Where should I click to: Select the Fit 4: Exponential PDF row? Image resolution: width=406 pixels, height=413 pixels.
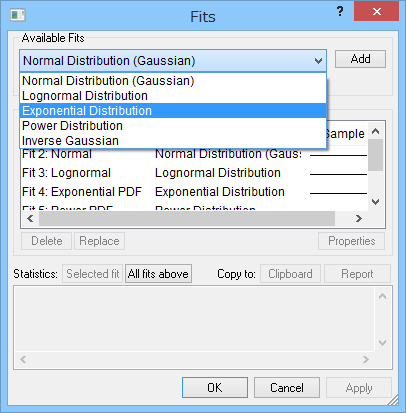194,192
